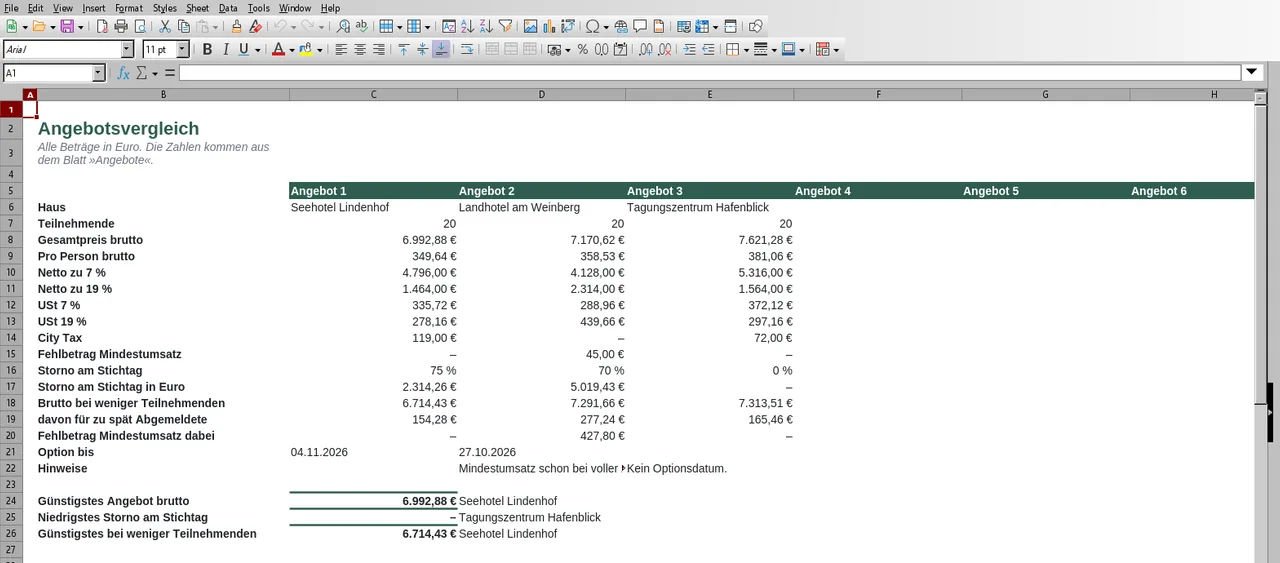
Task: Format cells as percent
Action: pos(582,49)
